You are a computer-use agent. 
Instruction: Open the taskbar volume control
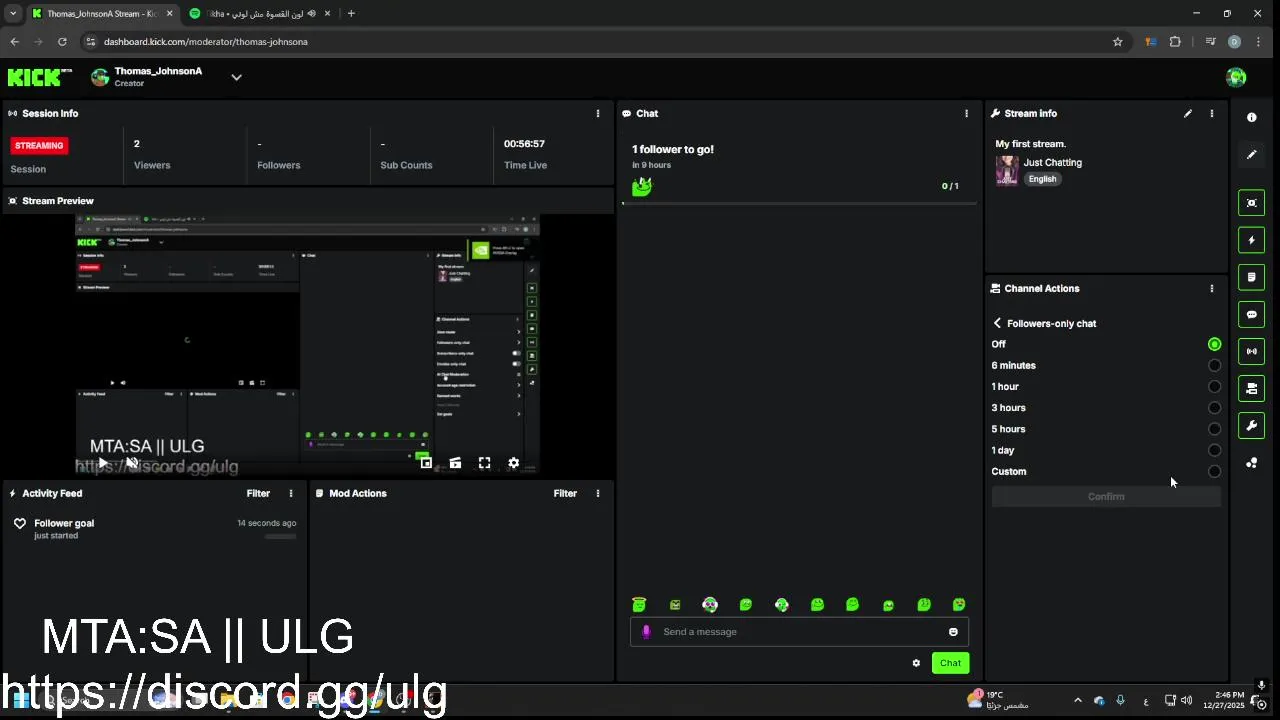[1187, 700]
